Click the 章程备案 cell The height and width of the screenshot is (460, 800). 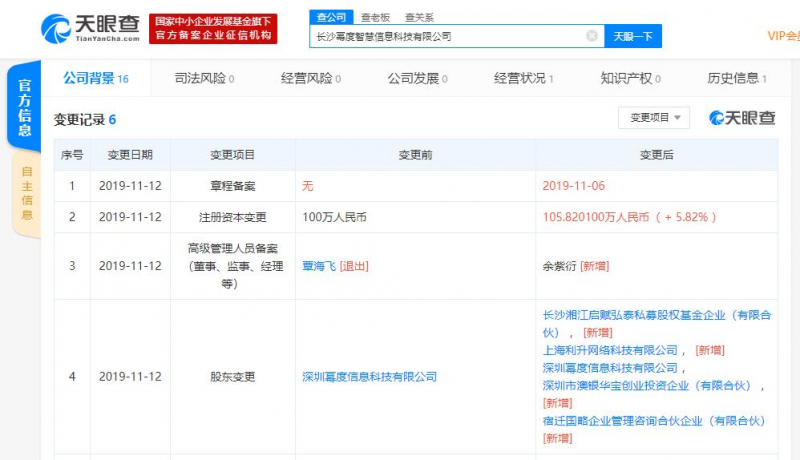233,186
